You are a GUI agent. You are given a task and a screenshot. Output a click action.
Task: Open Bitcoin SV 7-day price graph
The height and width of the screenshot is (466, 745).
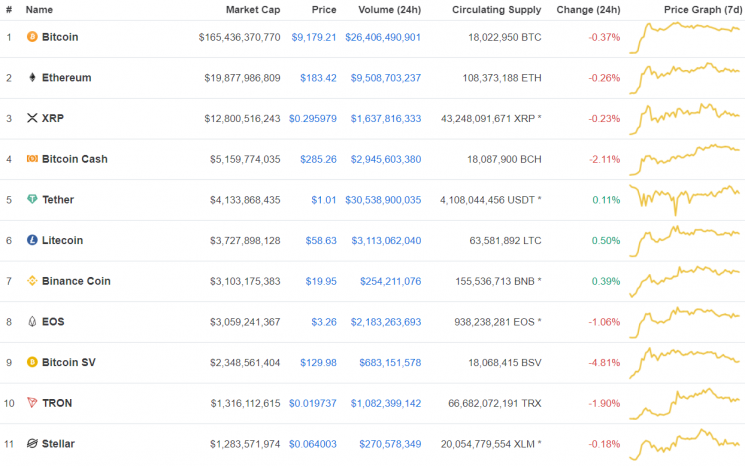tap(685, 363)
